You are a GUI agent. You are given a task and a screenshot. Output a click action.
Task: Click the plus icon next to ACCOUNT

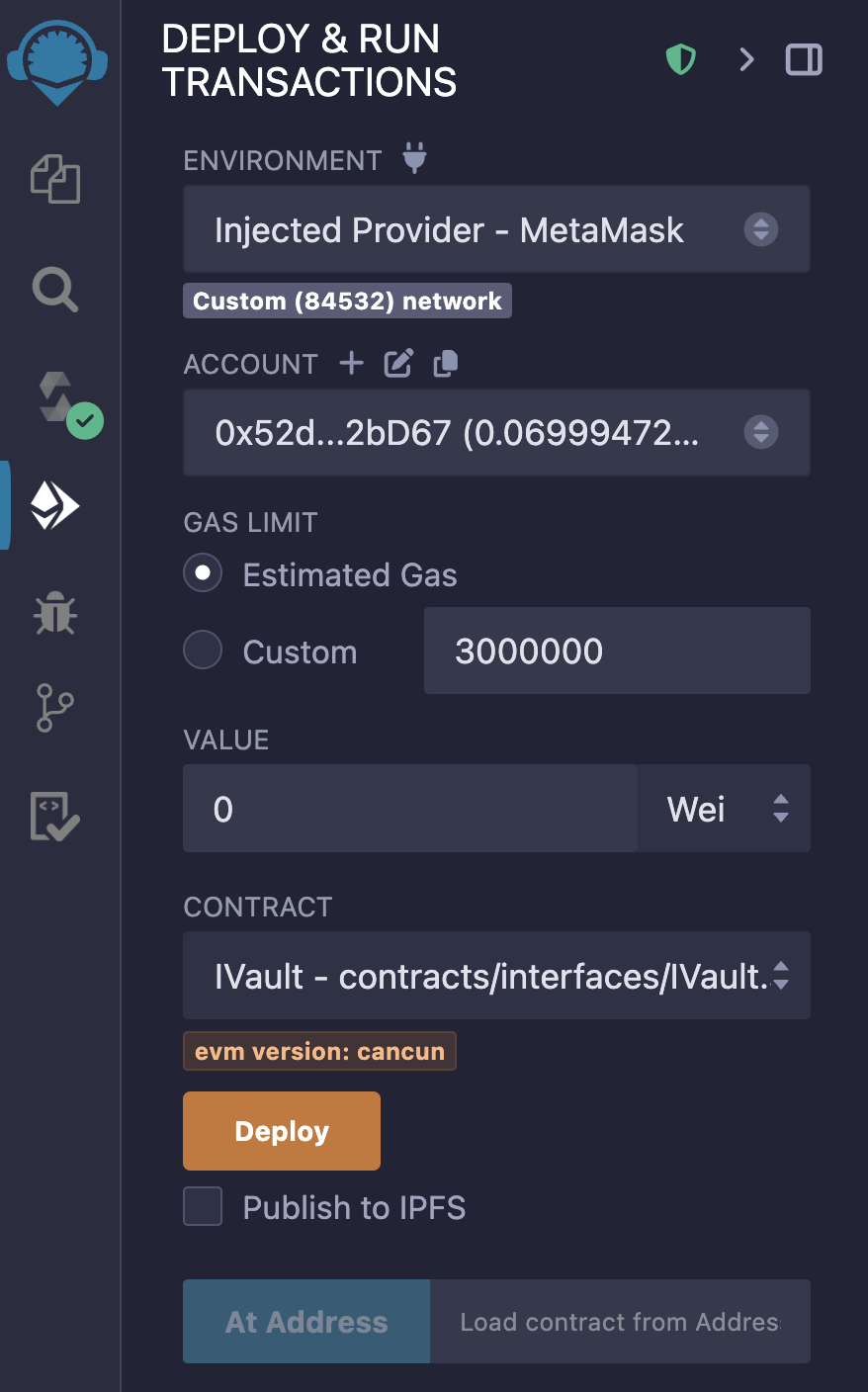click(x=352, y=363)
